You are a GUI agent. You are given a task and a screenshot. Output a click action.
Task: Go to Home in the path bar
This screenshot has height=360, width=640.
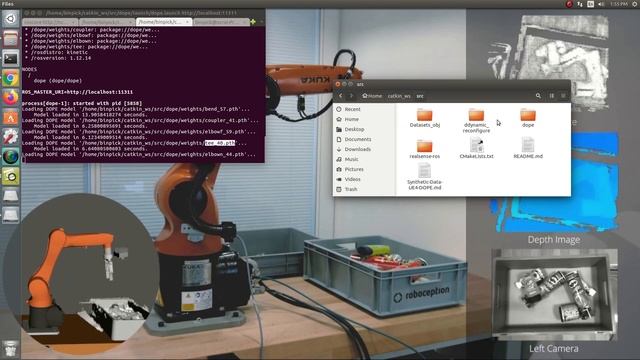click(x=372, y=96)
